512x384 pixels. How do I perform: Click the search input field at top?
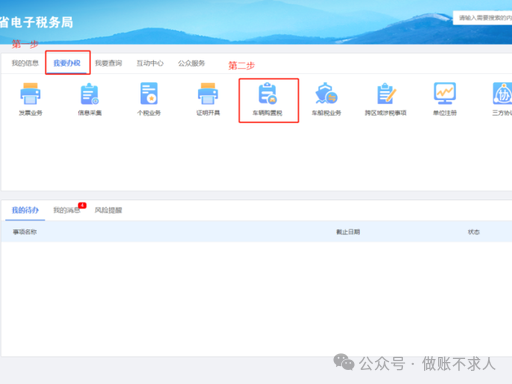pos(482,18)
